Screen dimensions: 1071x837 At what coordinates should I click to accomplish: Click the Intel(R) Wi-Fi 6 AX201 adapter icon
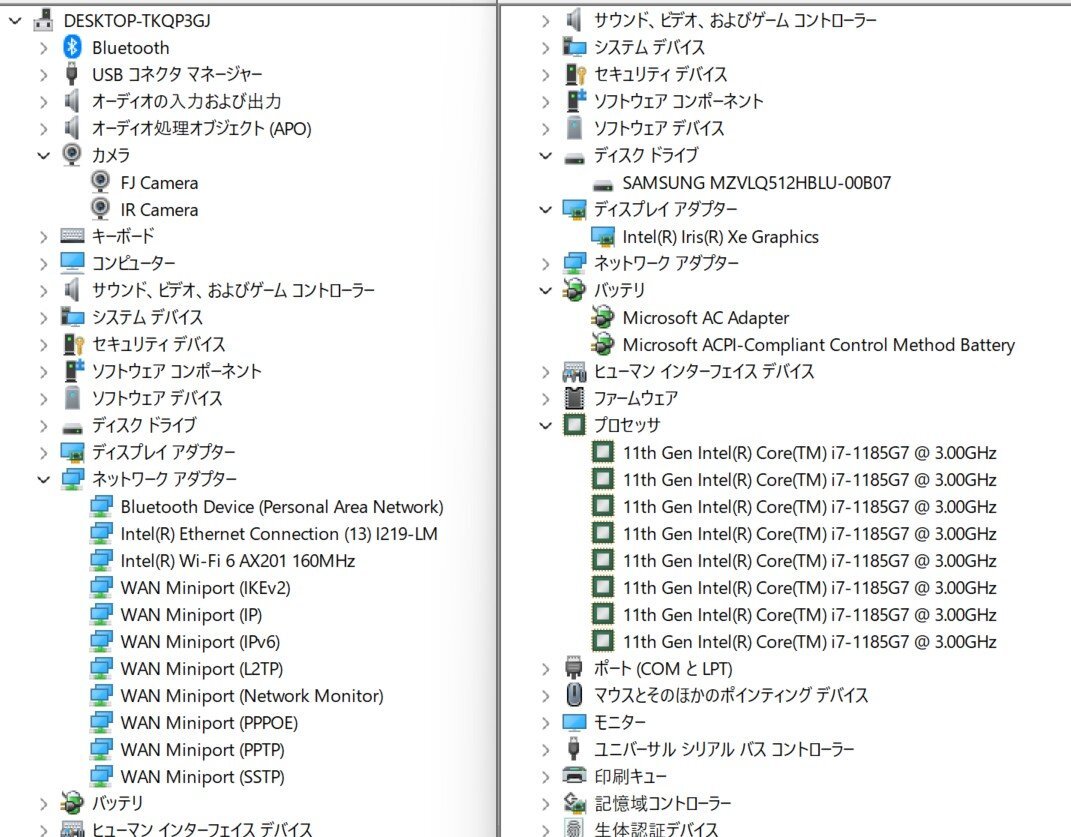coord(101,560)
